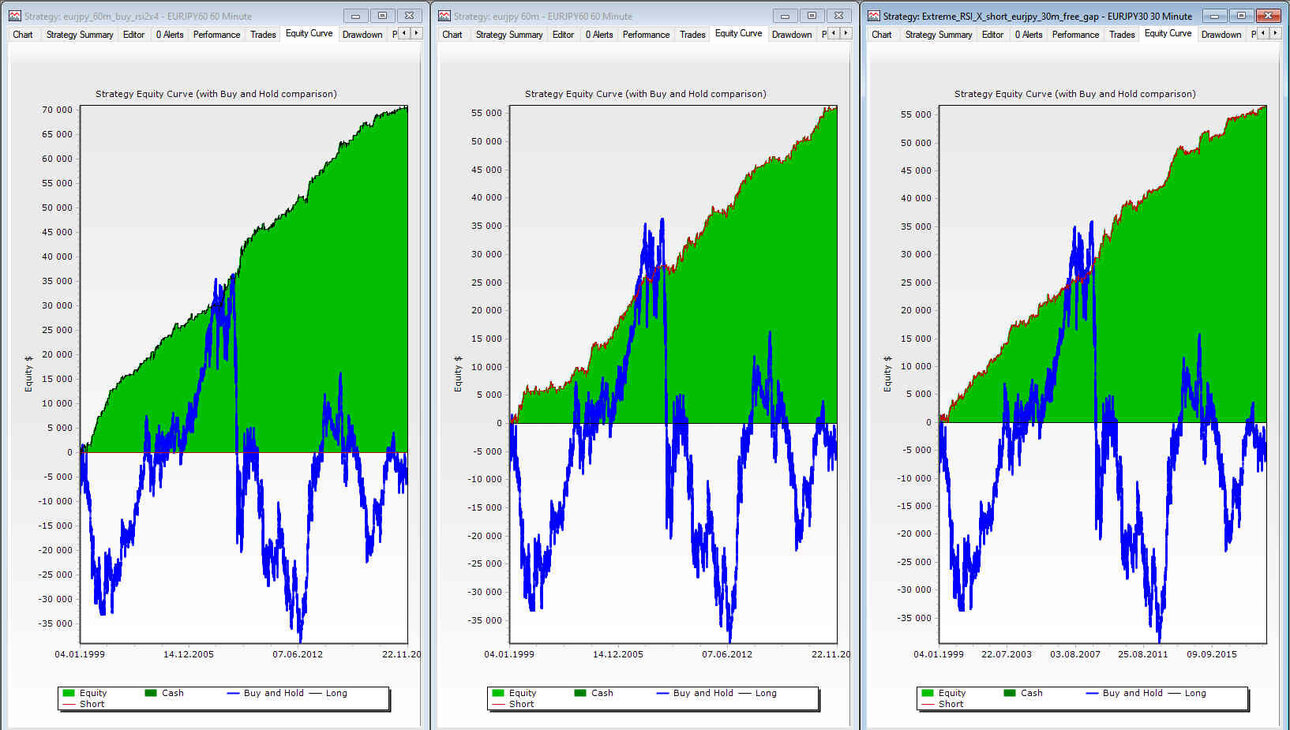The height and width of the screenshot is (730, 1290).
Task: Click the right tab-scroll arrow in the Extreme_RSI_X_short window
Action: pyautogui.click(x=1275, y=34)
